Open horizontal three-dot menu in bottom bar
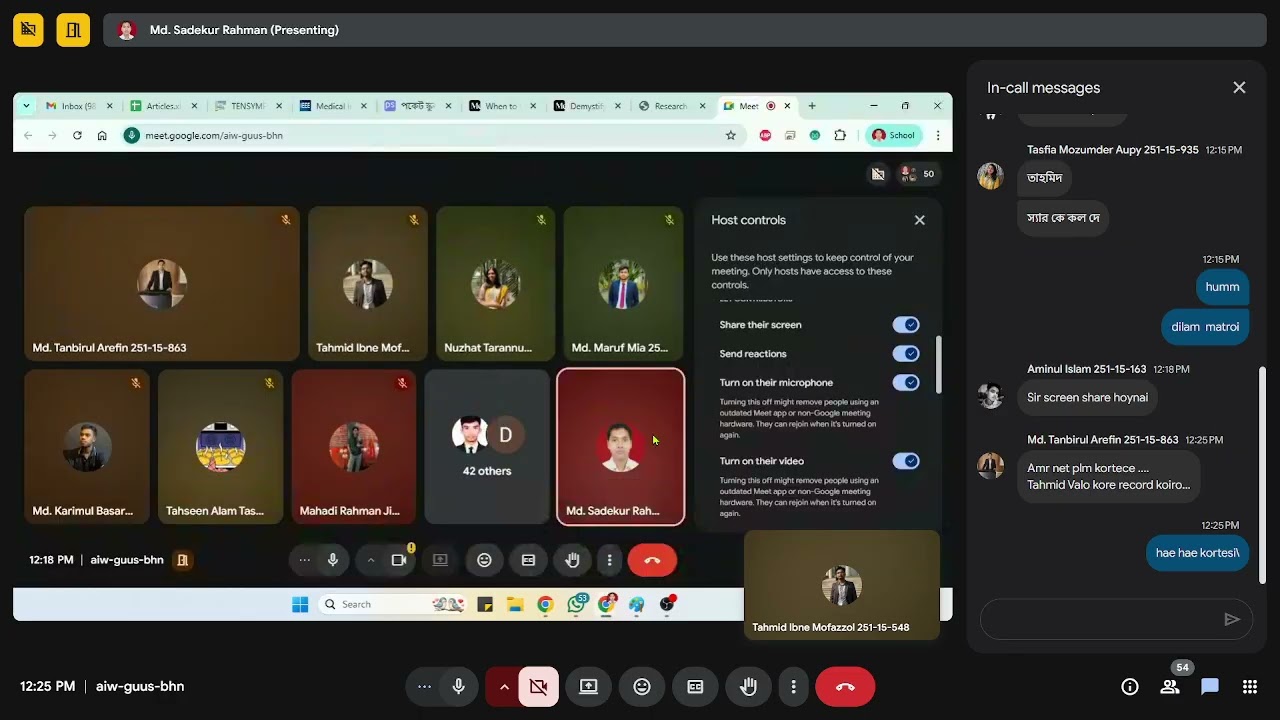The height and width of the screenshot is (720, 1280). tap(424, 687)
